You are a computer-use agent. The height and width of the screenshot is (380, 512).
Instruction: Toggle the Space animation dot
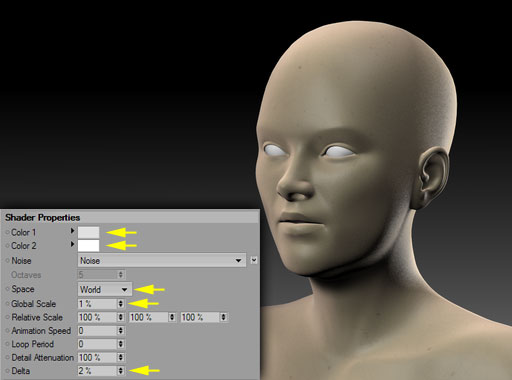7,289
